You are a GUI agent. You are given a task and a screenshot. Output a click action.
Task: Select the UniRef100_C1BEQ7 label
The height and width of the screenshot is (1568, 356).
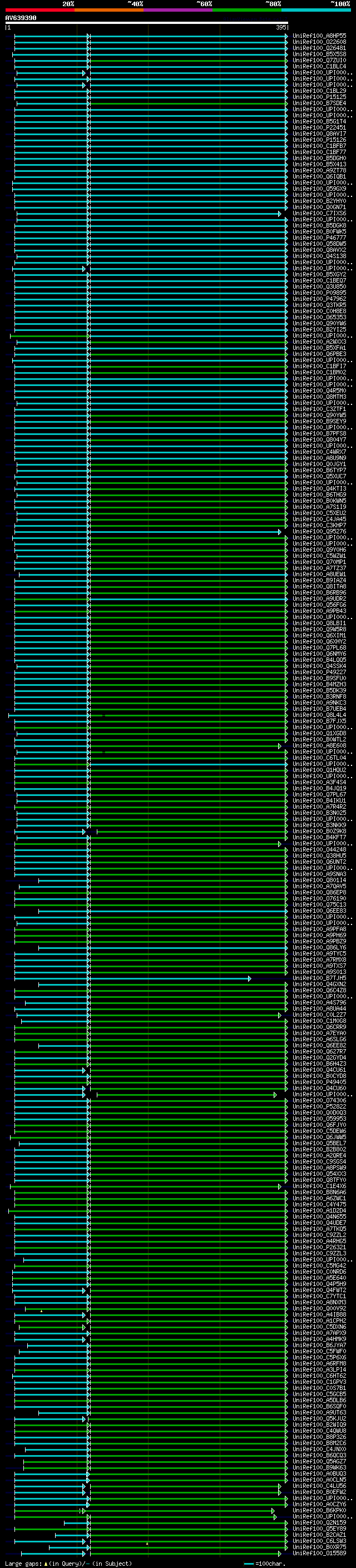pyautogui.click(x=319, y=280)
